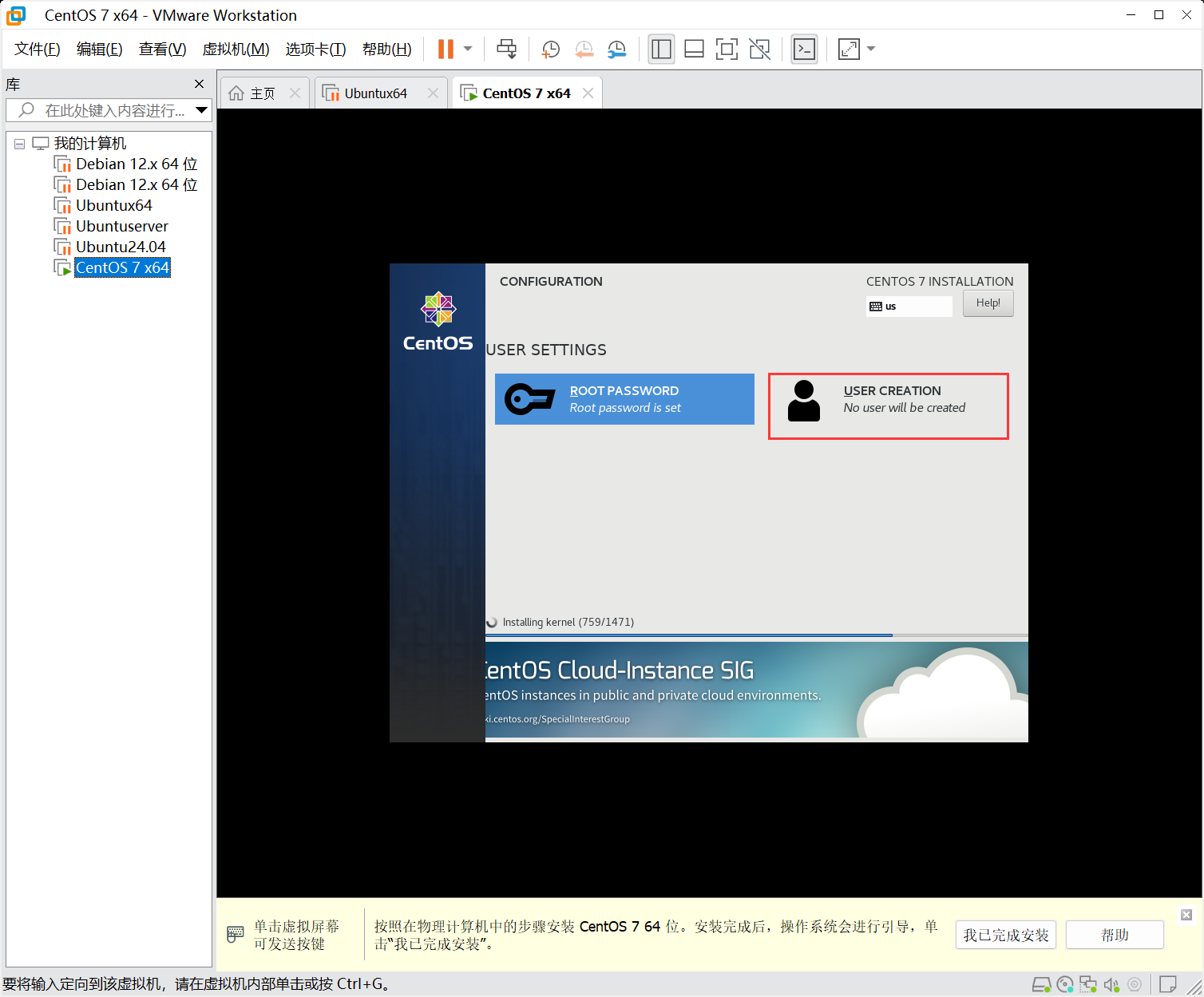The image size is (1204, 997).
Task: Click the CentOS logo in the installer
Action: 438,322
